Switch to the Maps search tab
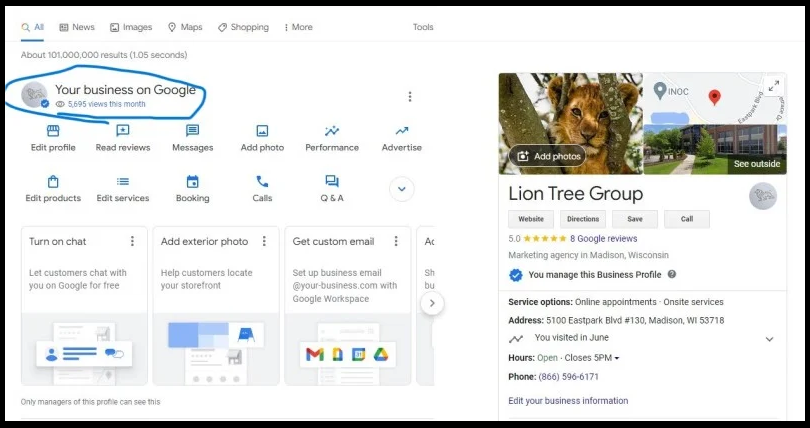Image resolution: width=810 pixels, height=428 pixels. point(186,27)
